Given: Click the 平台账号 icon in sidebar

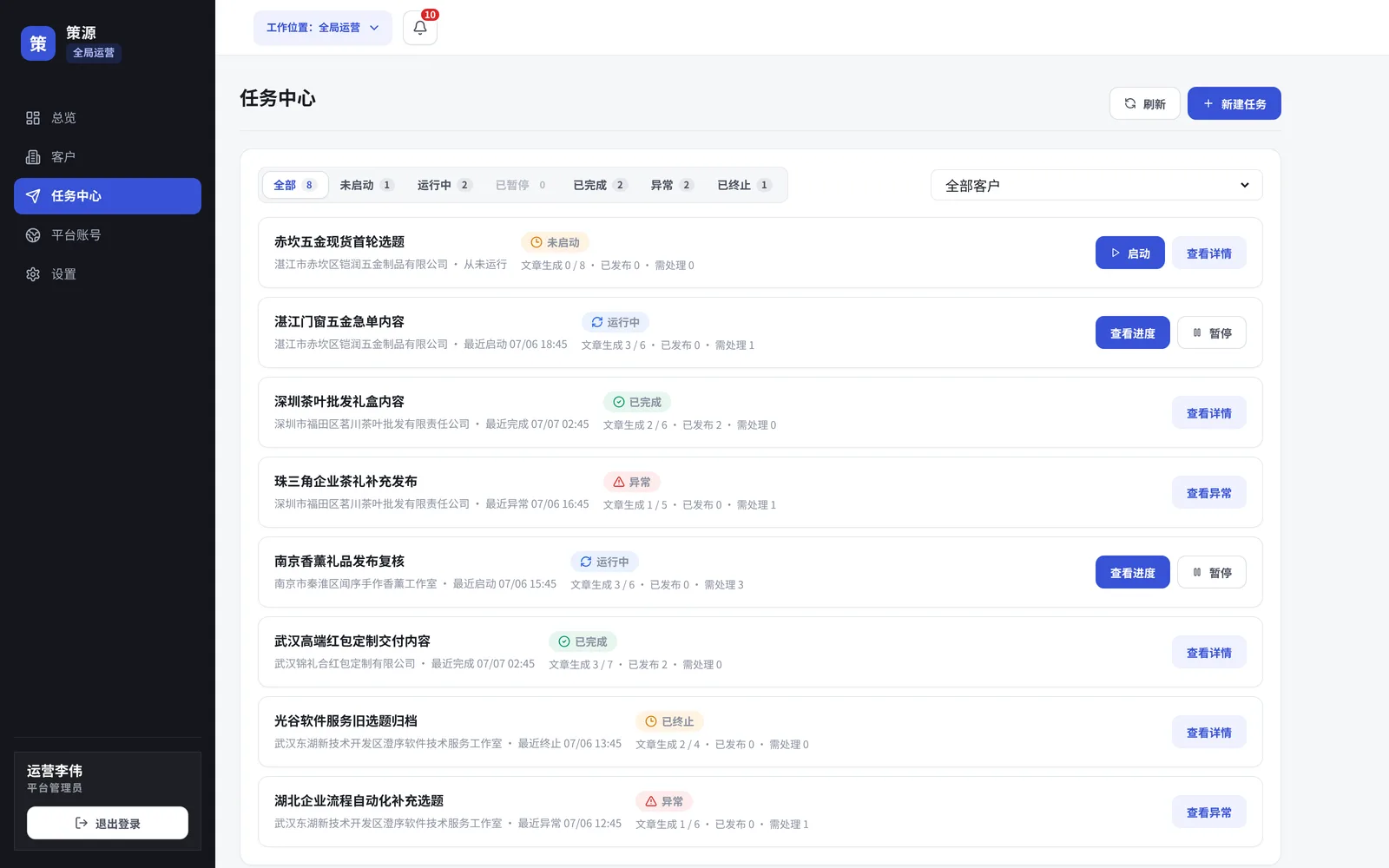Looking at the screenshot, I should 33,235.
